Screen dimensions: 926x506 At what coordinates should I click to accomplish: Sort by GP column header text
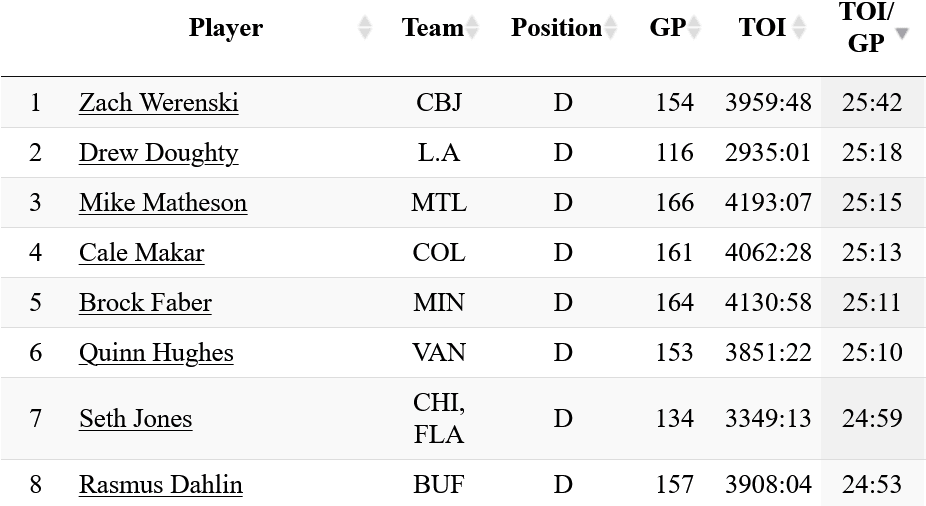point(667,28)
